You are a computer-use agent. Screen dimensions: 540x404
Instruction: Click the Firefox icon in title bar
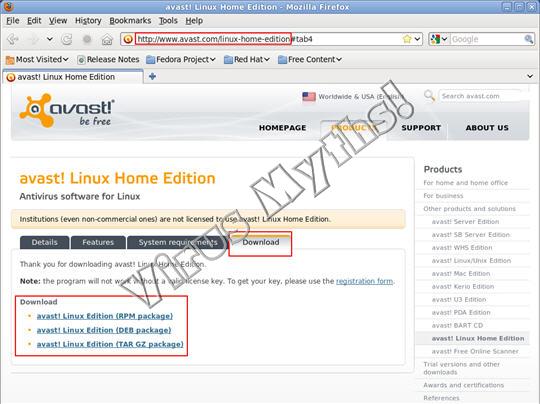coord(9,7)
